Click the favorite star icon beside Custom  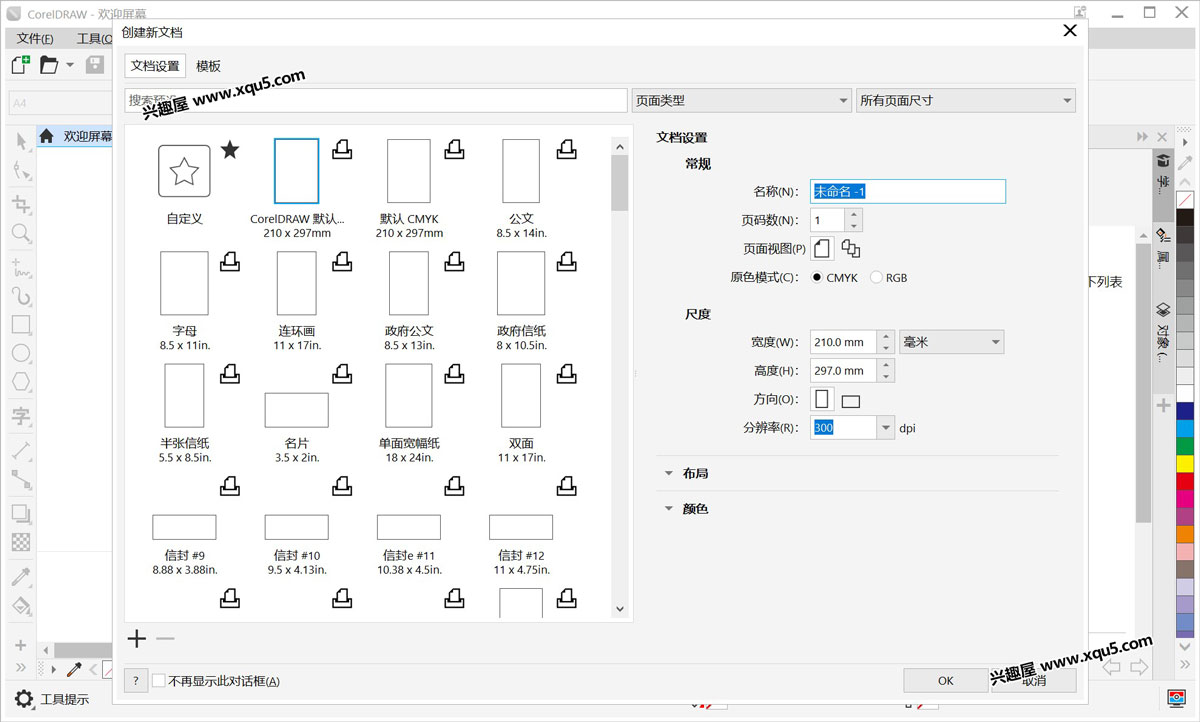pos(230,150)
